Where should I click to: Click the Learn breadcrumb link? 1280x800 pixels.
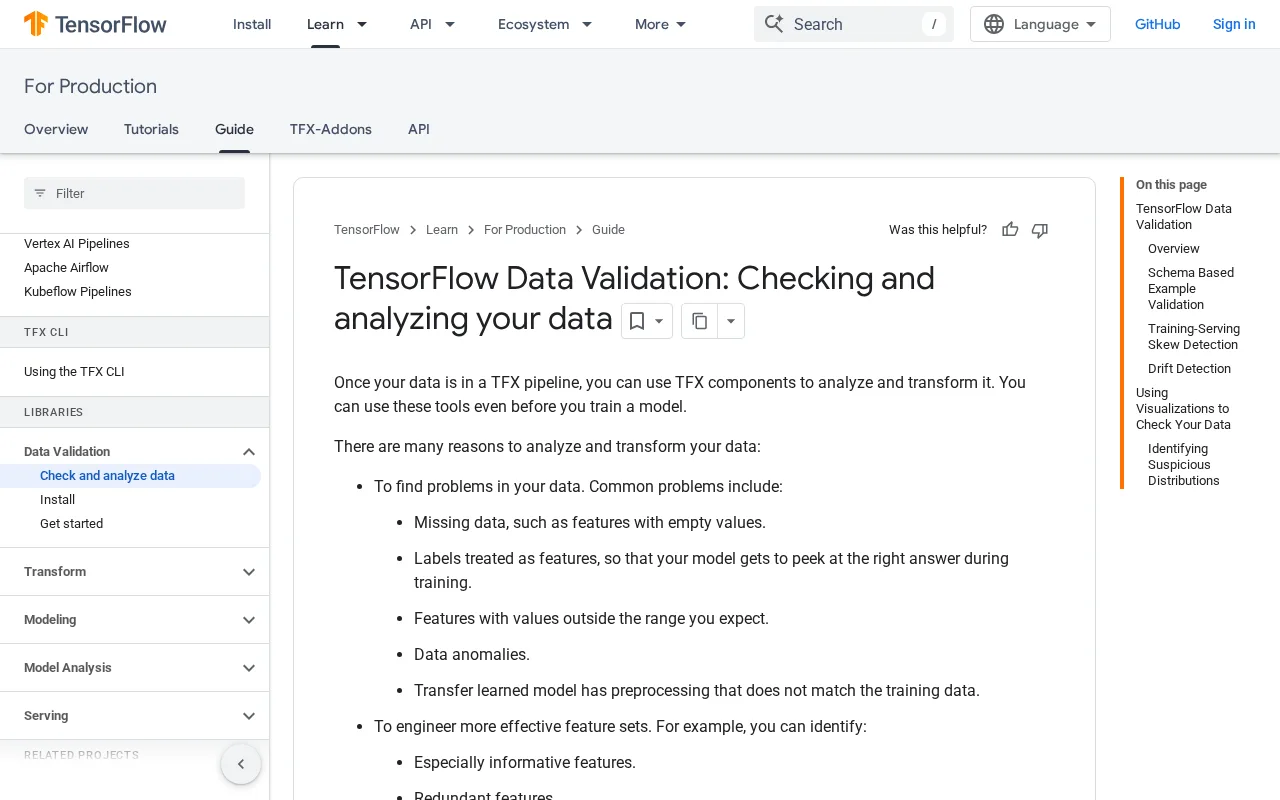[442, 230]
